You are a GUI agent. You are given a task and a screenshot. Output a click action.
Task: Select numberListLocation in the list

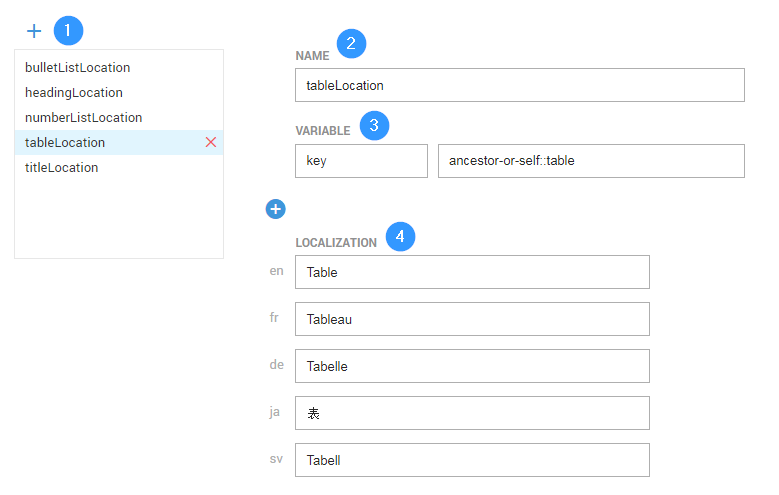[x=119, y=117]
